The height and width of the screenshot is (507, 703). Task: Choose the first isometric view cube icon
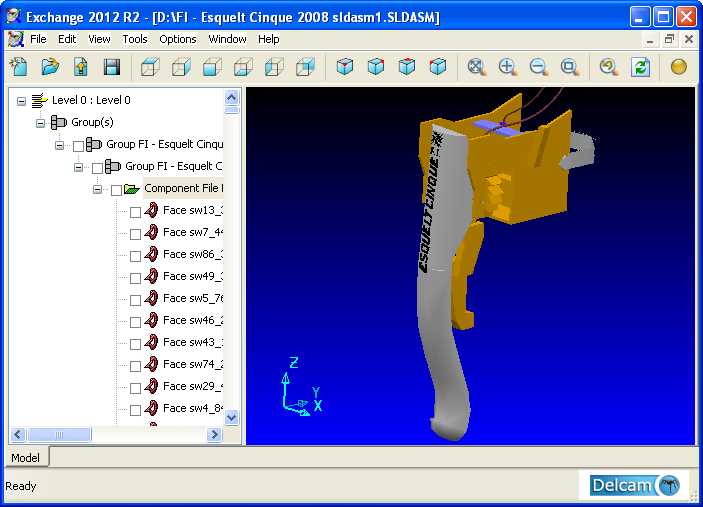344,67
